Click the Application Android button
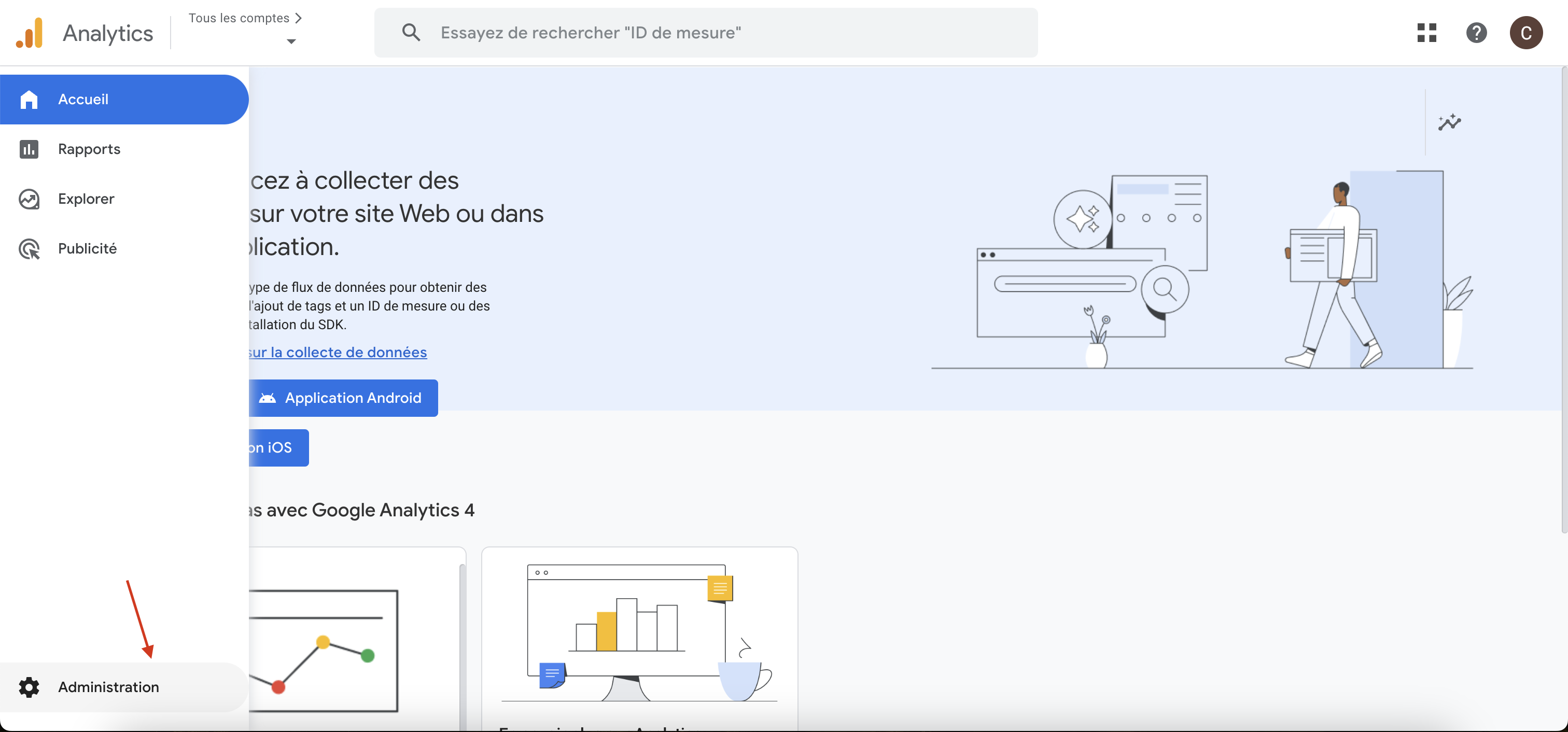Image resolution: width=1568 pixels, height=732 pixels. point(344,398)
